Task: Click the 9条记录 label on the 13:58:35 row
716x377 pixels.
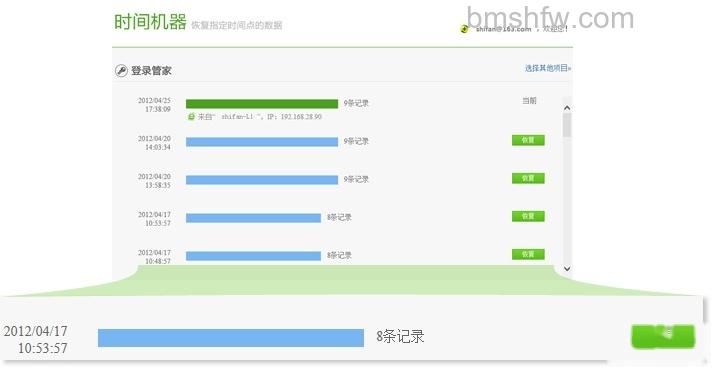Action: 356,179
